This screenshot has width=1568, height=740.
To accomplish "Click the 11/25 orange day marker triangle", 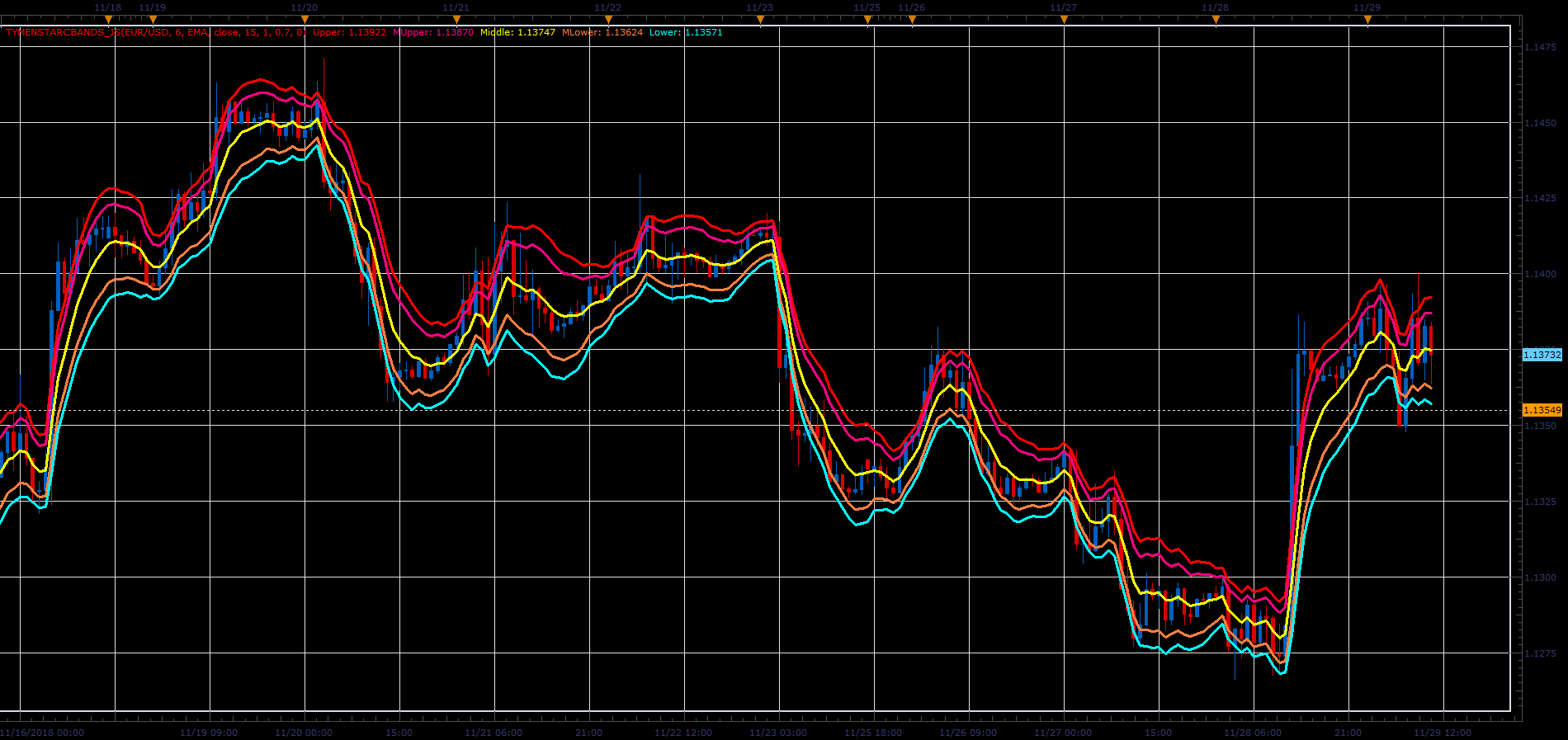I will (x=867, y=20).
